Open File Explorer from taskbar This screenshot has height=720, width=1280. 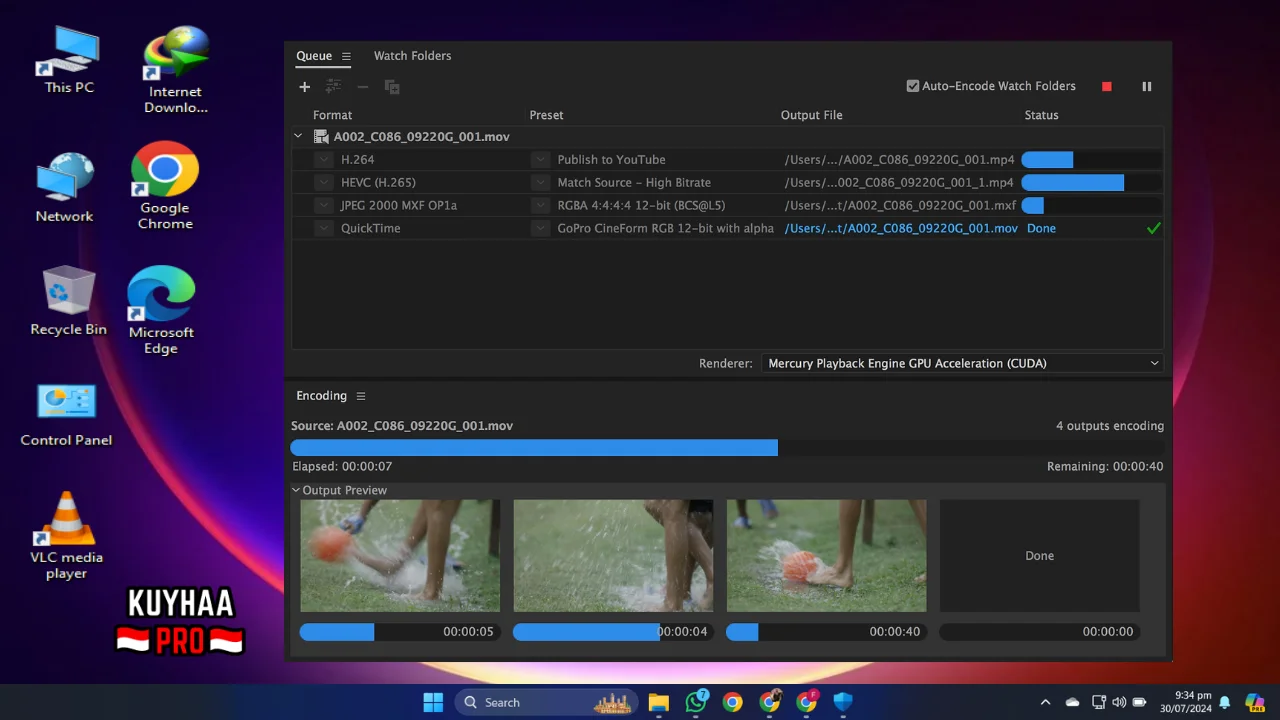point(658,702)
